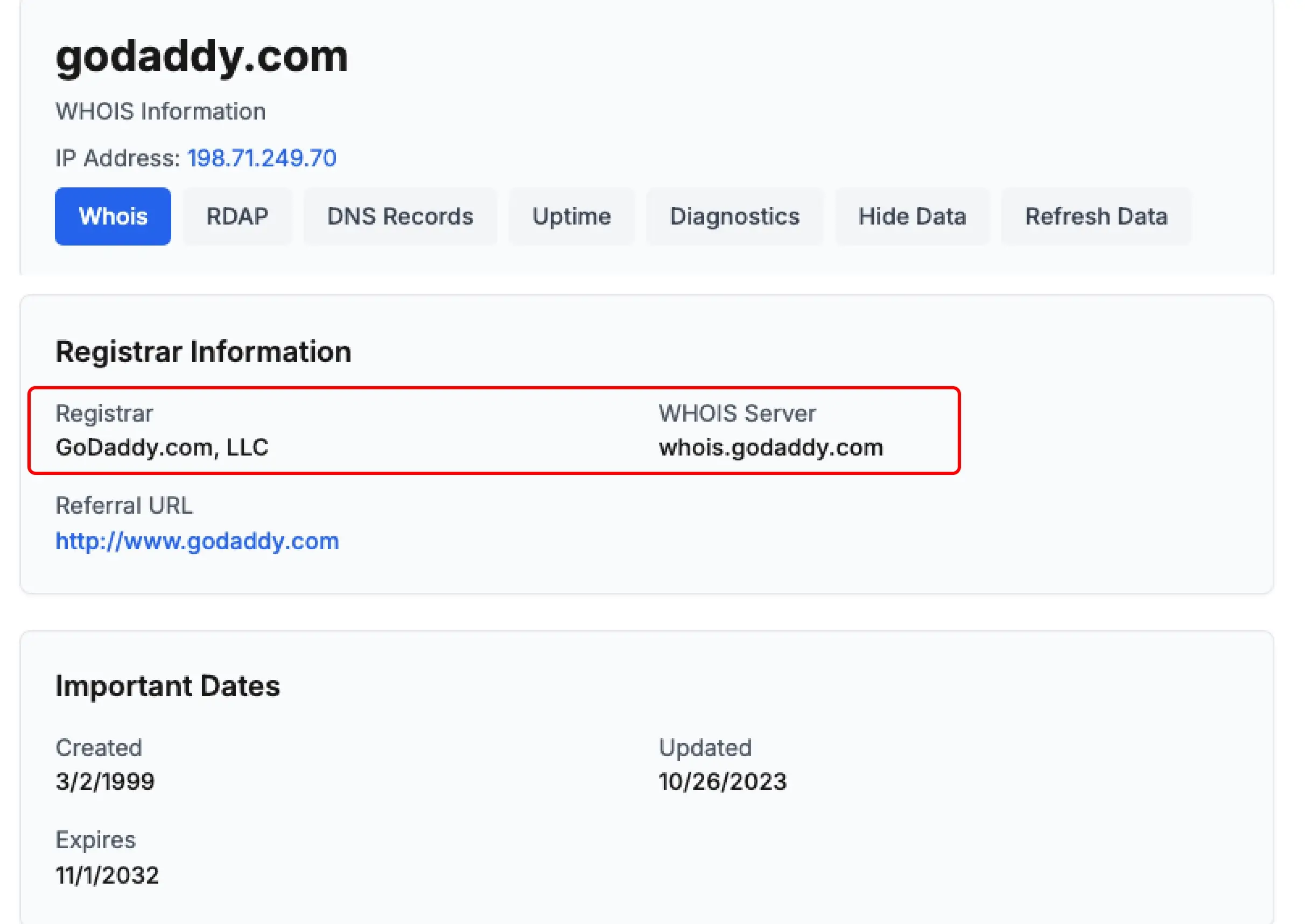Click the Referral URL field label
The height and width of the screenshot is (924, 1305).
point(124,506)
